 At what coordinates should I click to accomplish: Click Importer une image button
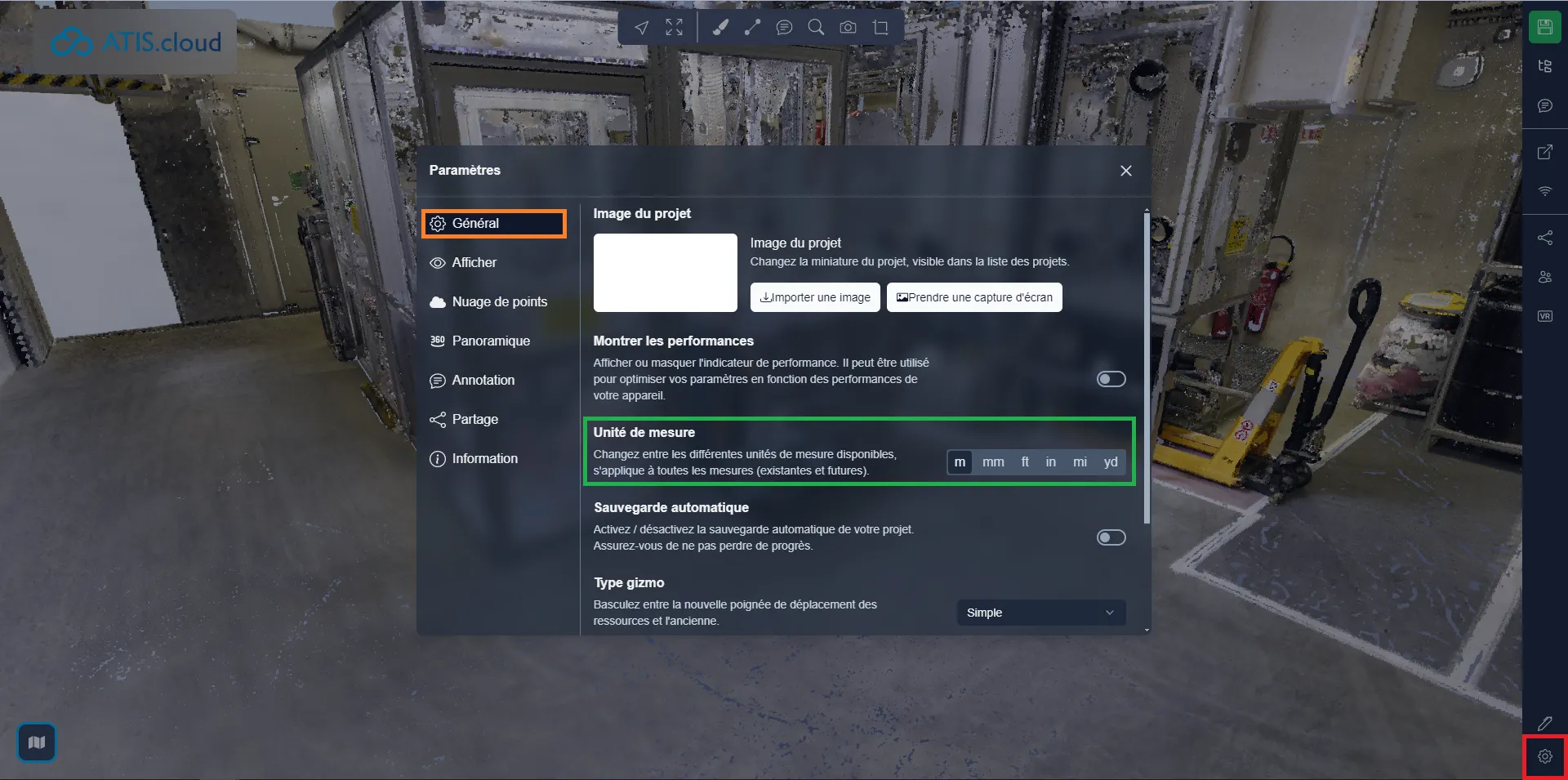tap(815, 297)
